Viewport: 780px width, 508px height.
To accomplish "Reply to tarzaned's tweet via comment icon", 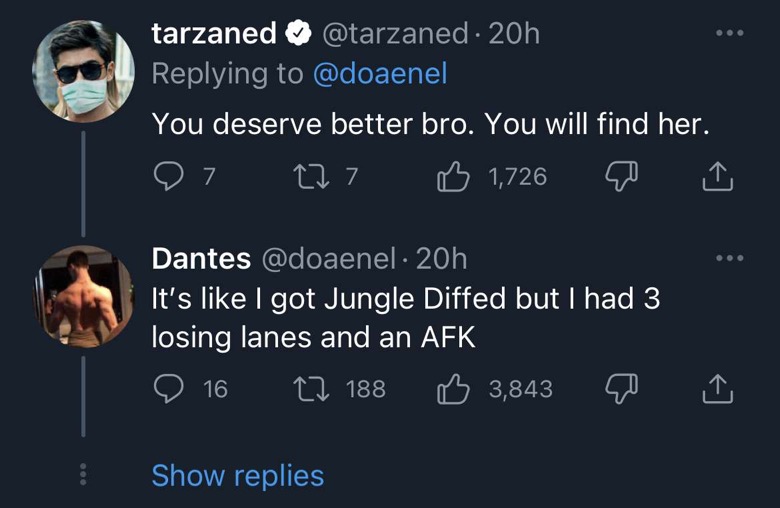I will (169, 176).
